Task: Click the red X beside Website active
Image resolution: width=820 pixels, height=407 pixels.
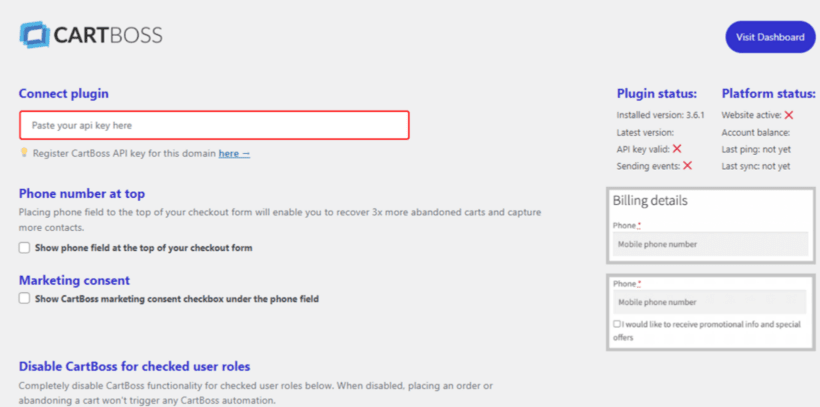Action: (788, 115)
